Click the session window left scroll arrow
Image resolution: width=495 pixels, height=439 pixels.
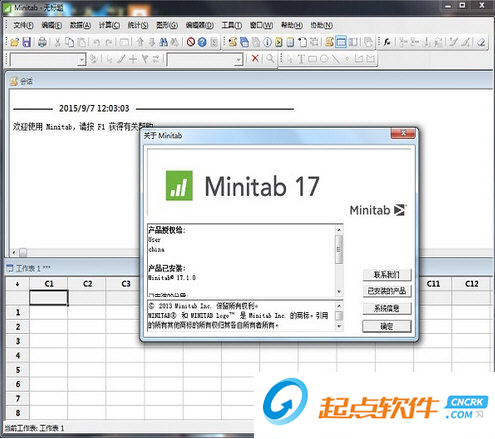click(x=14, y=252)
